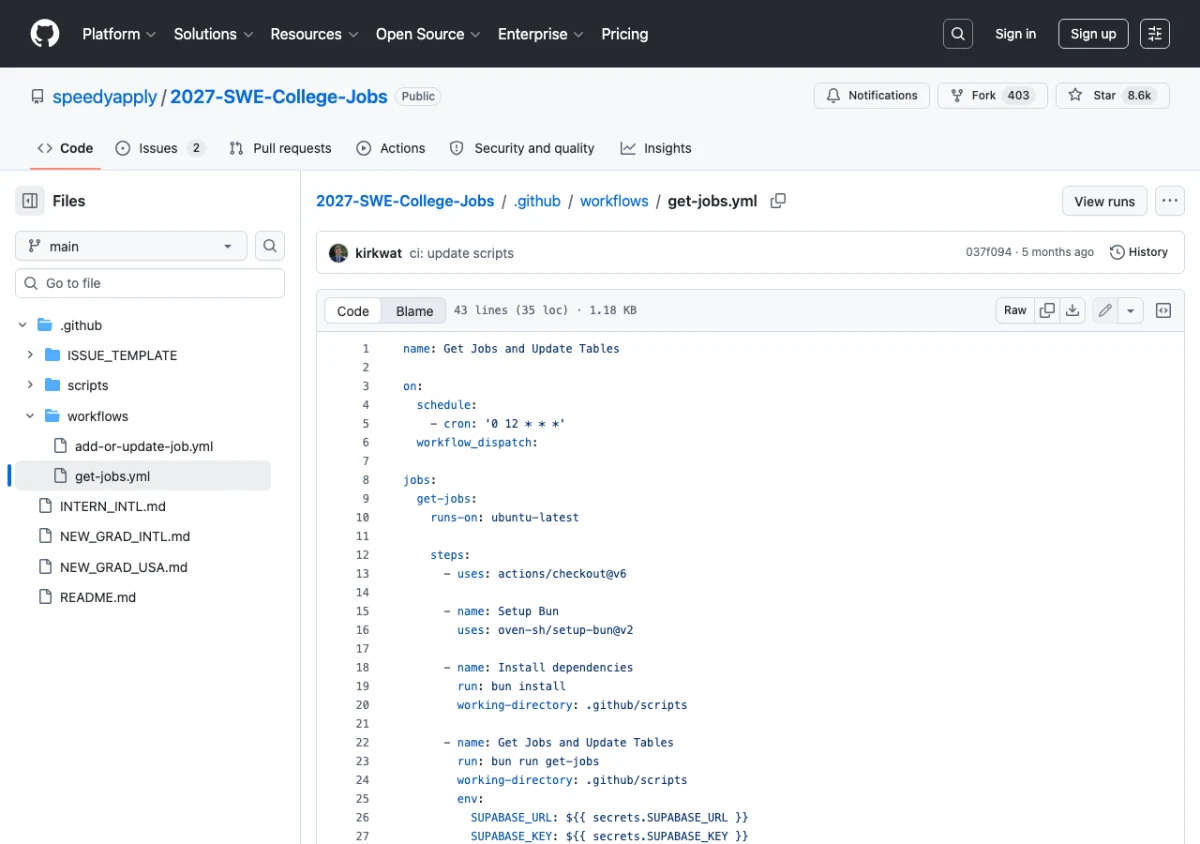Screen dimensions: 1200x844
Task: Open the 'ci: update scripts' commit message
Action: (461, 253)
